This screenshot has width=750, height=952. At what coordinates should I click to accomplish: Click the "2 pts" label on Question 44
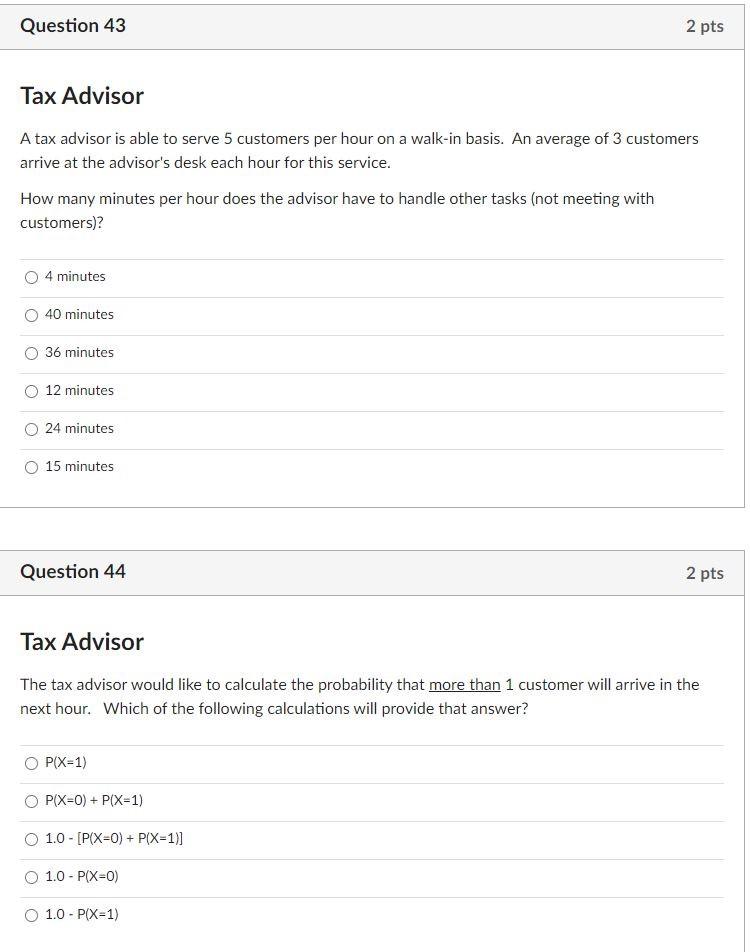706,572
